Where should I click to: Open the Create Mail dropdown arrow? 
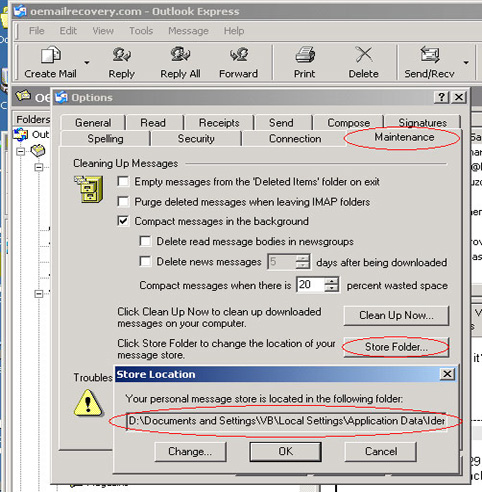click(x=87, y=62)
